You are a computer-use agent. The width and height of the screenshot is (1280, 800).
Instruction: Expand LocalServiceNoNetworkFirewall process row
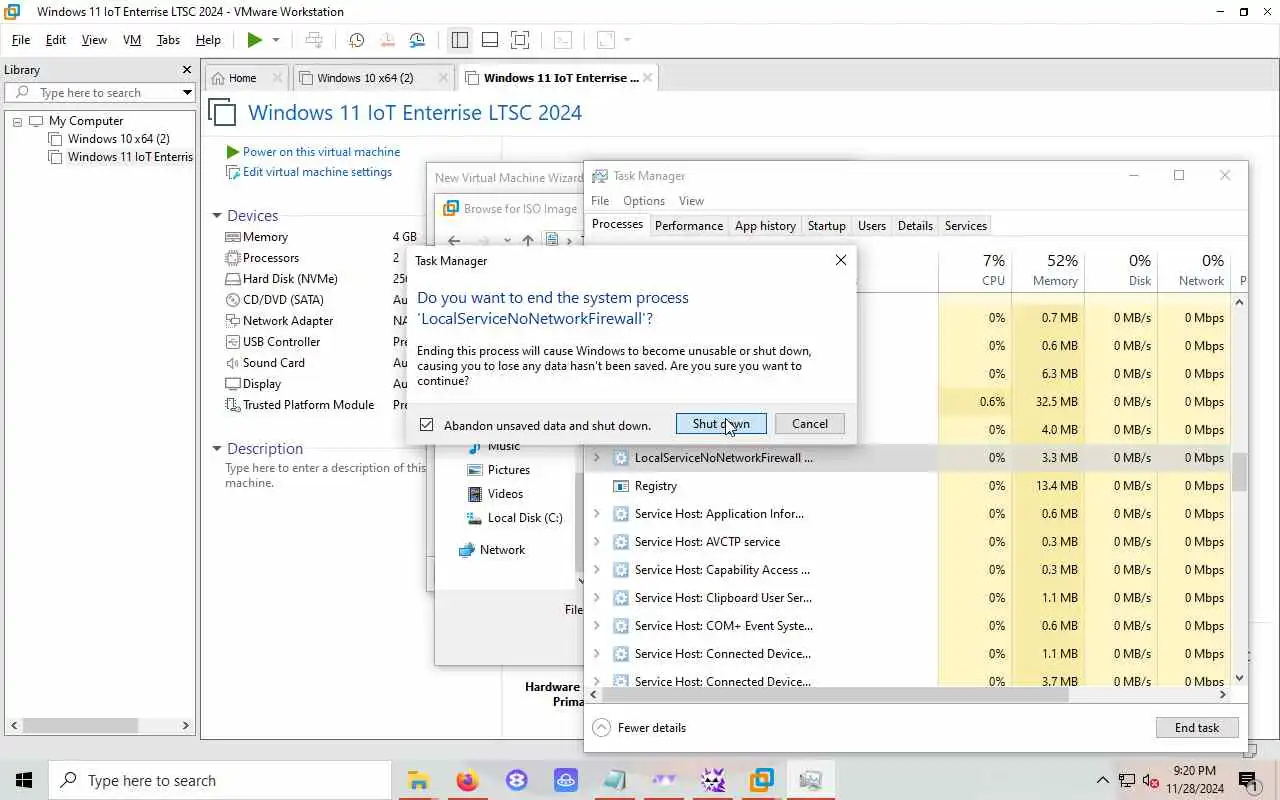[x=597, y=458]
